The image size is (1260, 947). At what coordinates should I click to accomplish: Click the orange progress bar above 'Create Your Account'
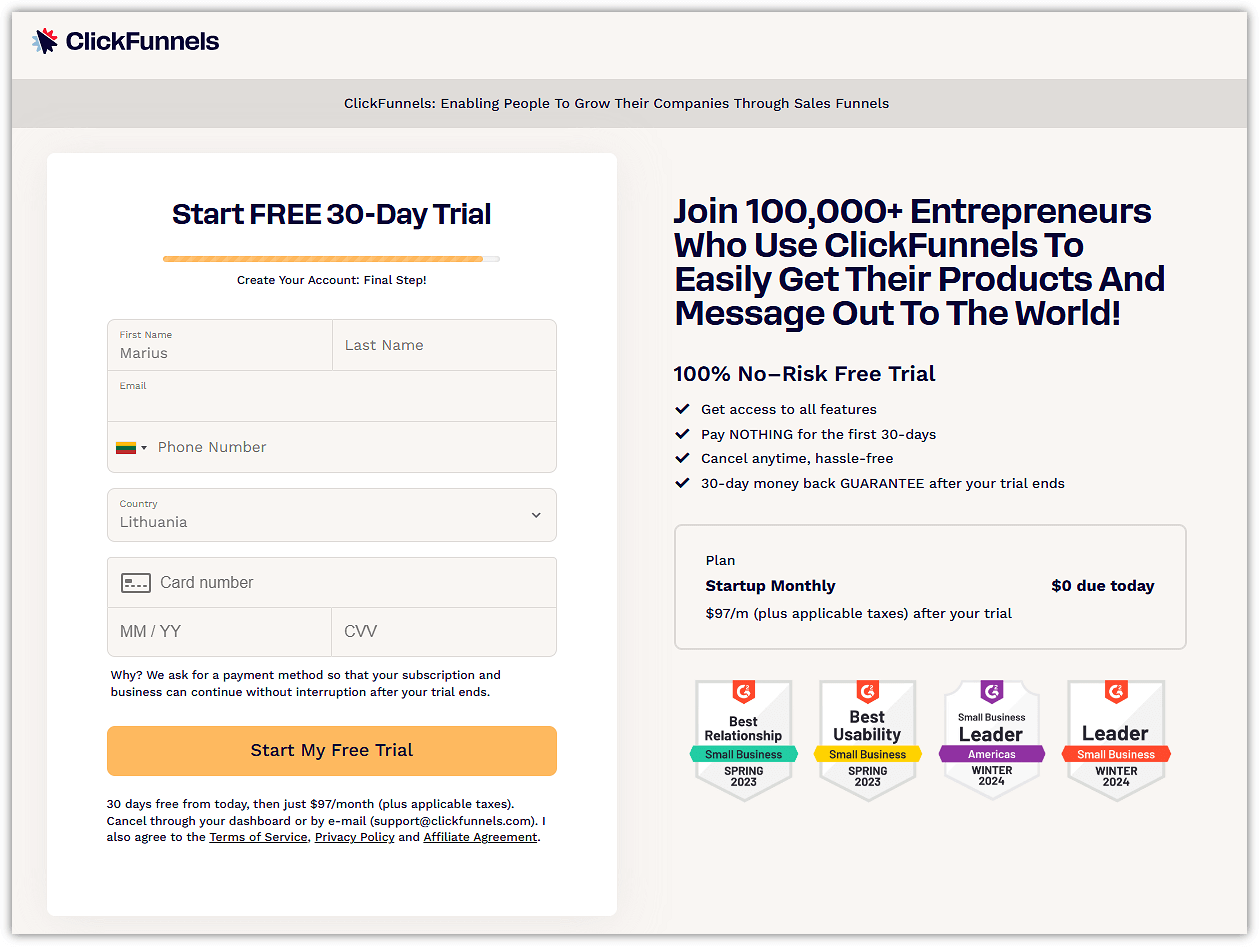[324, 258]
